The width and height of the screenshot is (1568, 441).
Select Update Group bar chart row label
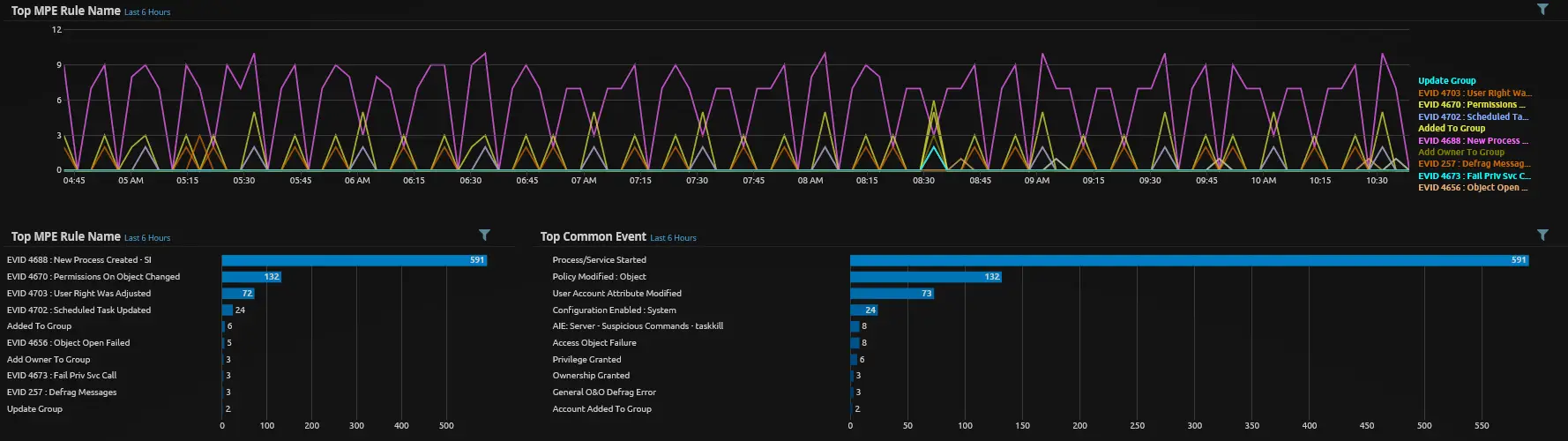(x=34, y=409)
